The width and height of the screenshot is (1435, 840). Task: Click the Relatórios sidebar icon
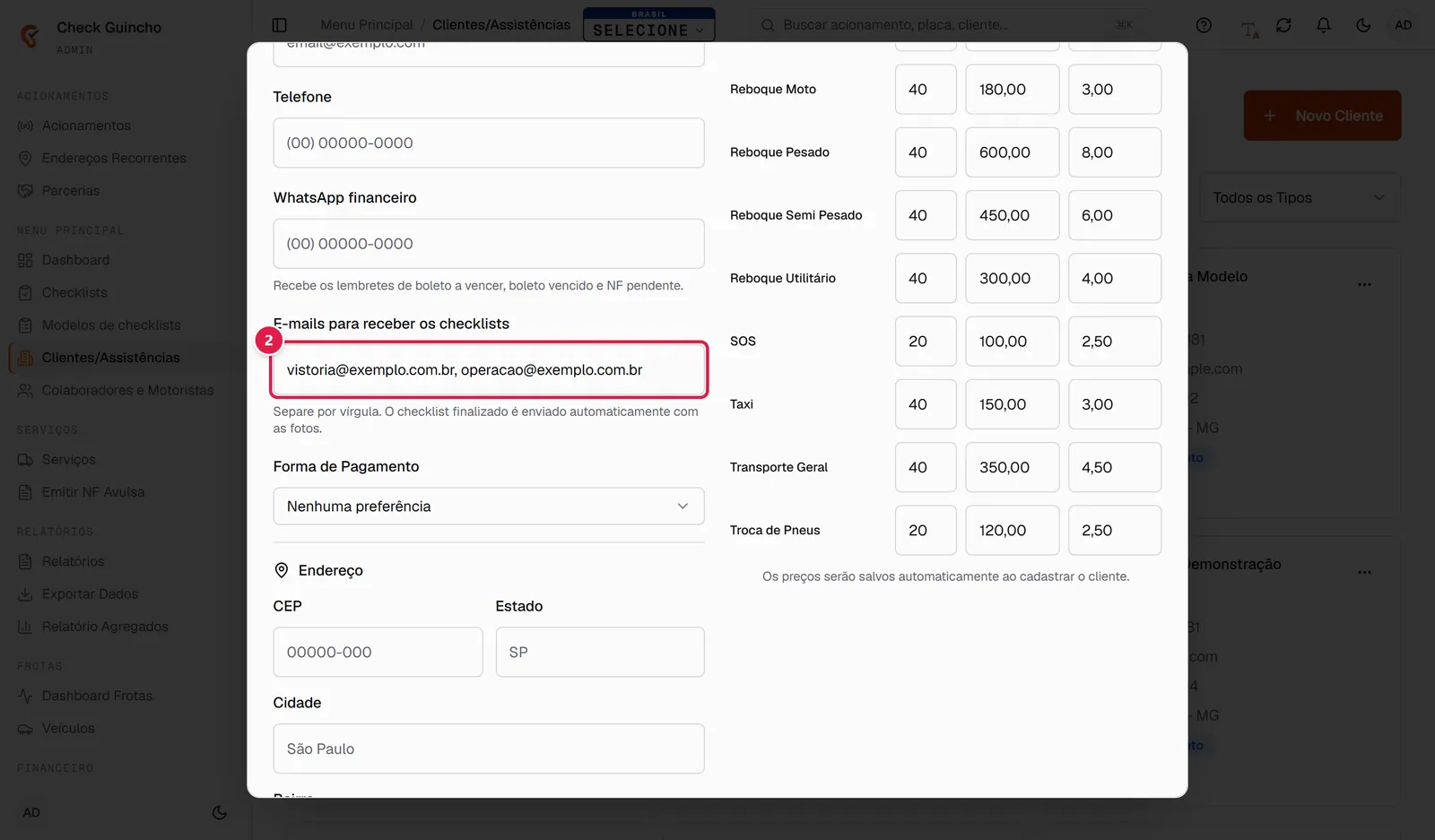[x=25, y=561]
